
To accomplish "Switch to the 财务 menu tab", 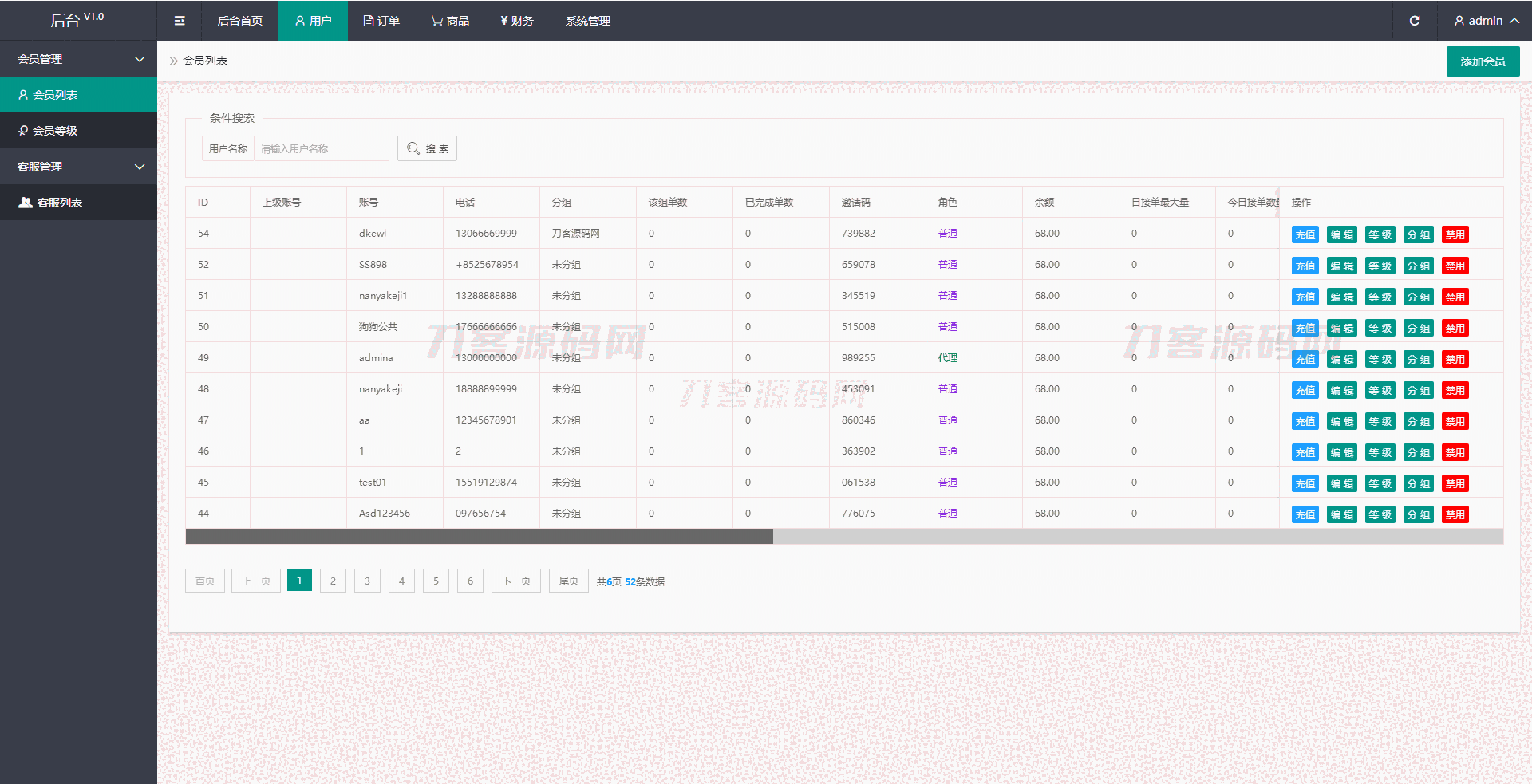I will (x=517, y=21).
